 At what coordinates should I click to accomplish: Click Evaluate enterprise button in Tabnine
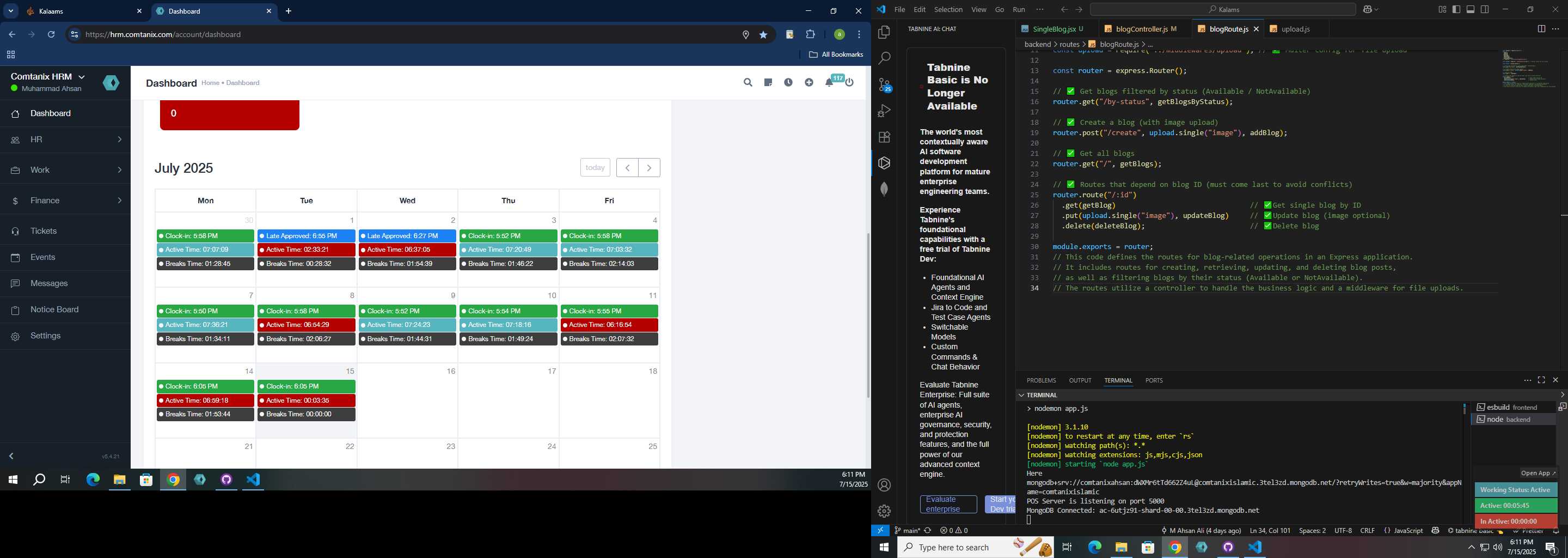948,505
